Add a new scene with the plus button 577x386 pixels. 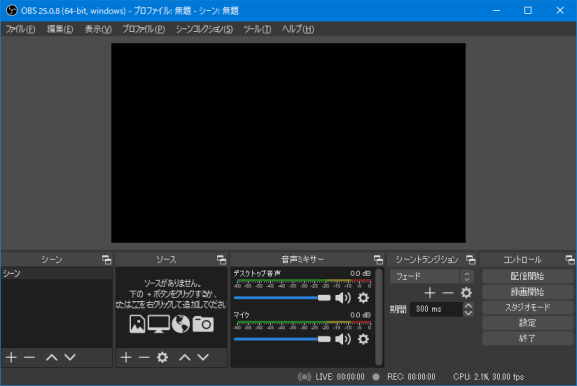point(11,357)
